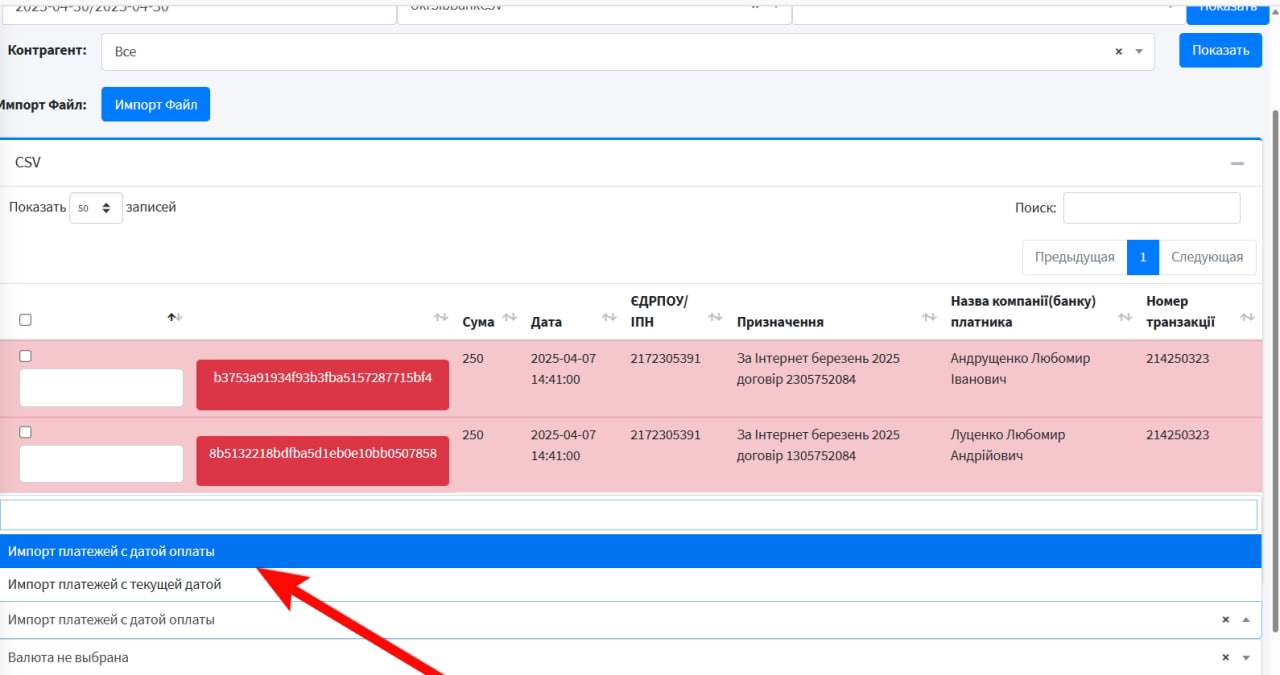Click the dropdown search box above options
This screenshot has height=675, width=1280.
628,514
